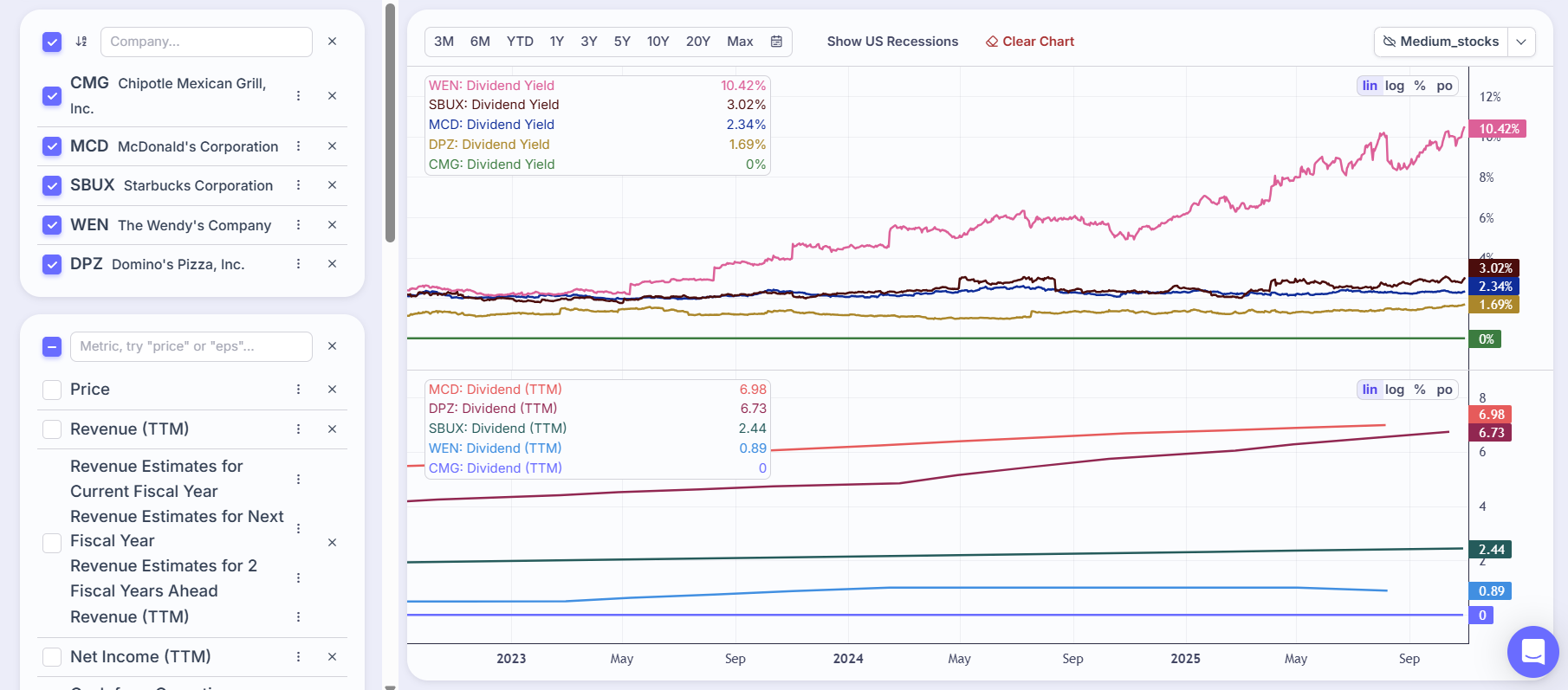Select the 3Y time range
1568x690 pixels.
coord(589,42)
